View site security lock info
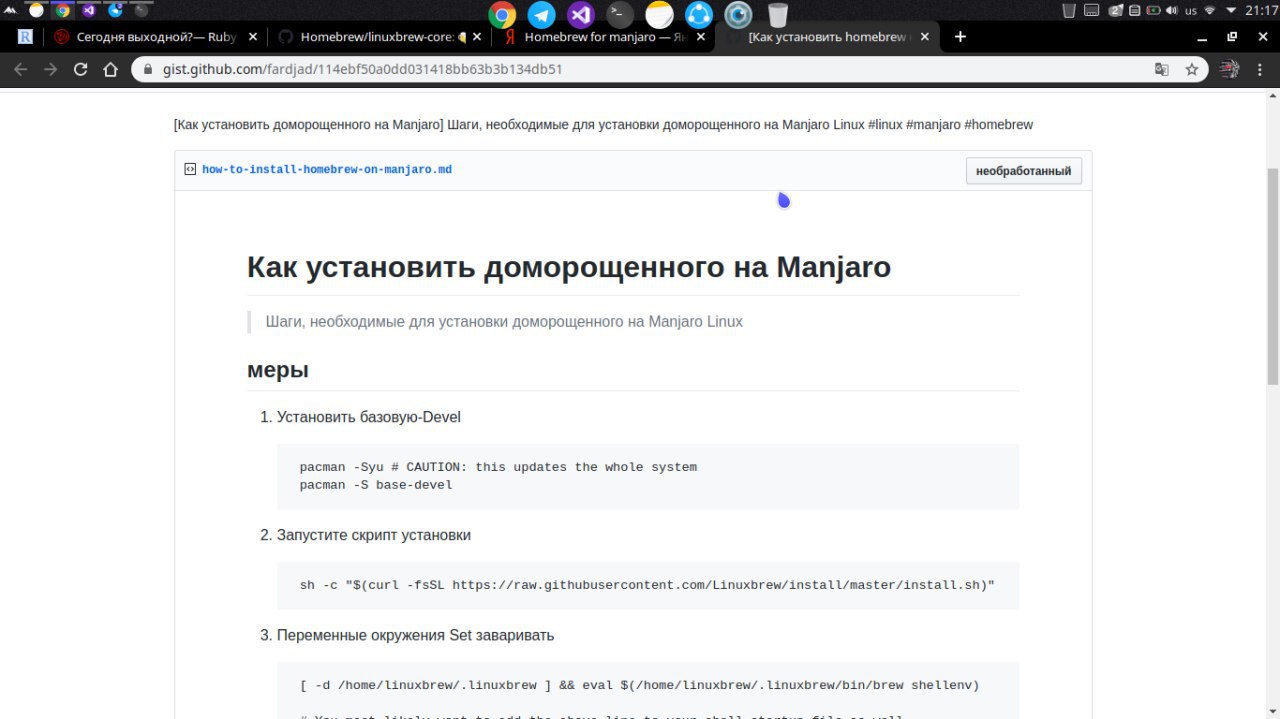This screenshot has width=1280, height=719. [148, 70]
